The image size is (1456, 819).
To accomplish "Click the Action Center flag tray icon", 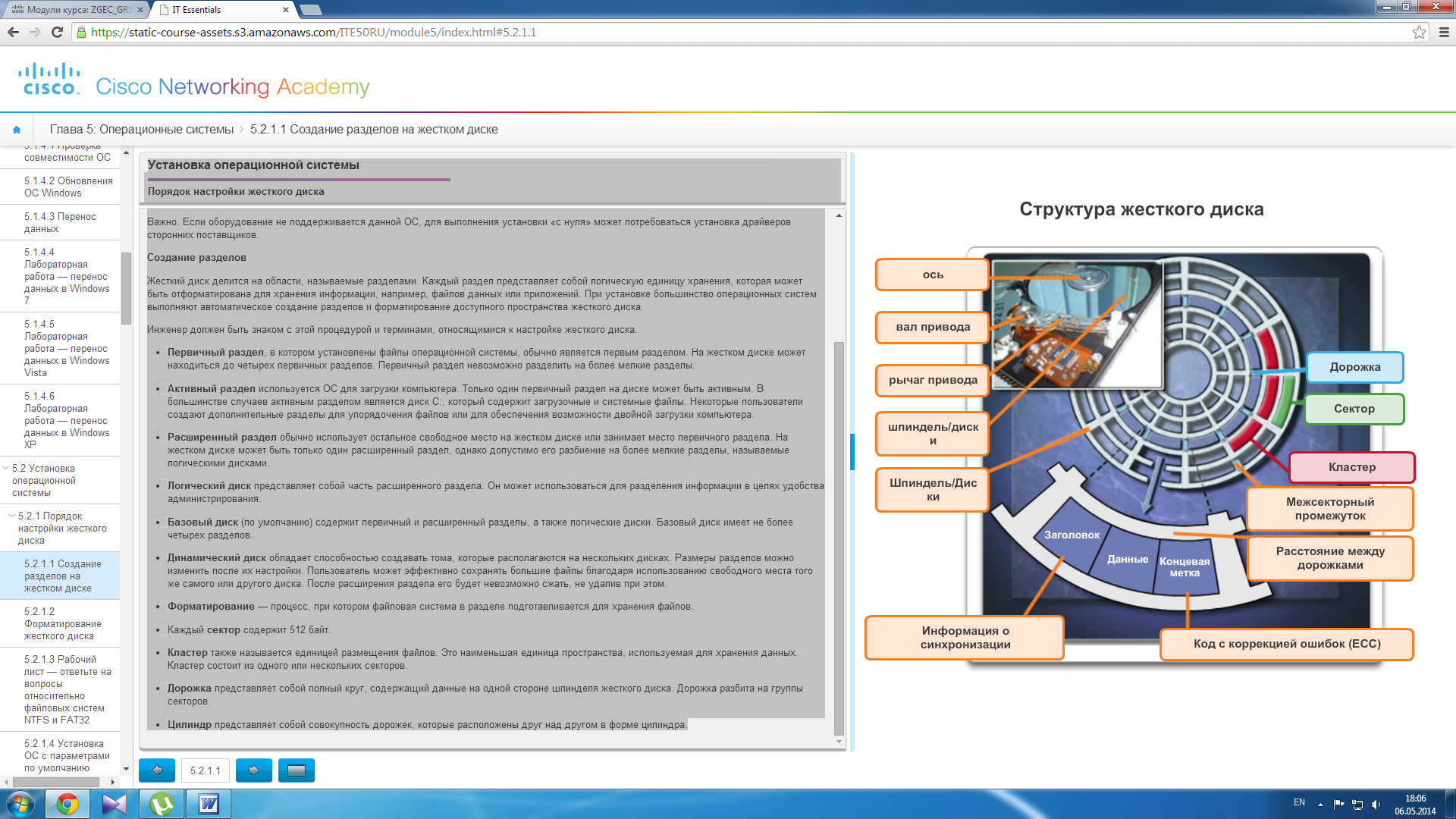I will pyautogui.click(x=1338, y=805).
